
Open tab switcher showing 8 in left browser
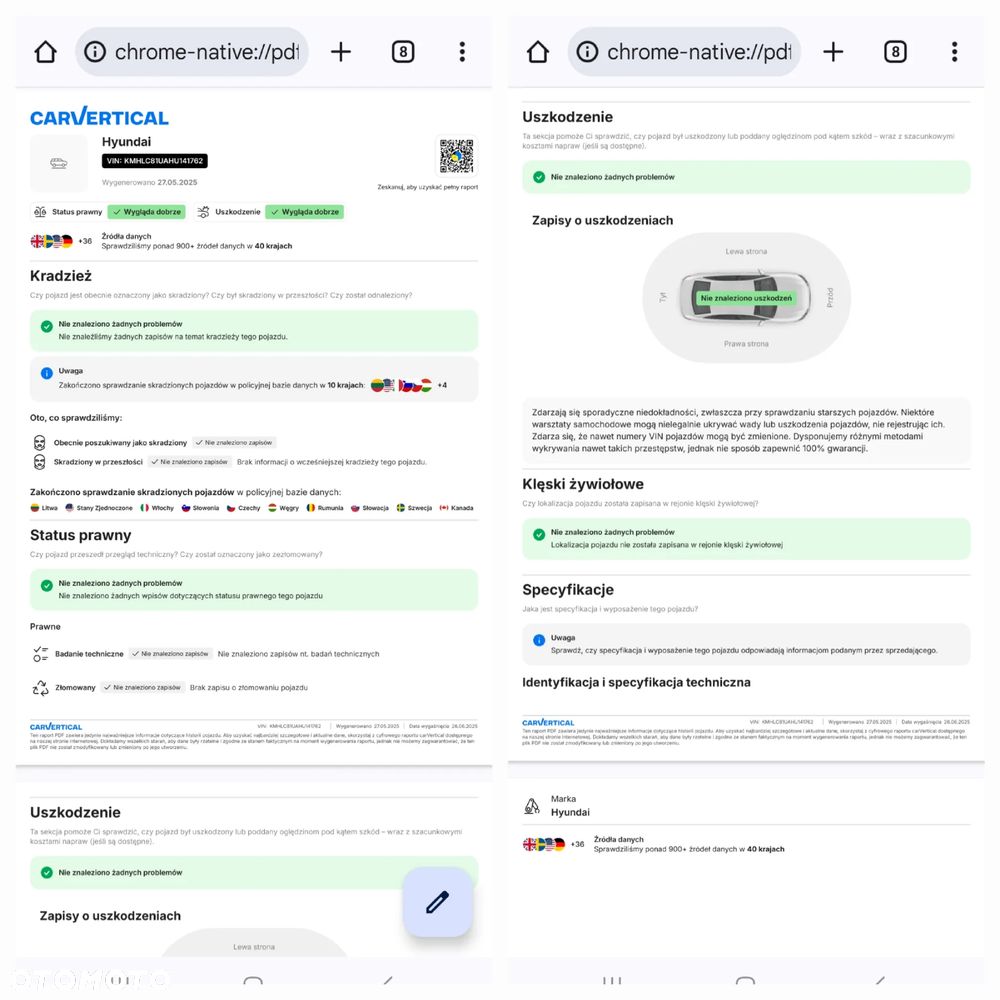[402, 52]
